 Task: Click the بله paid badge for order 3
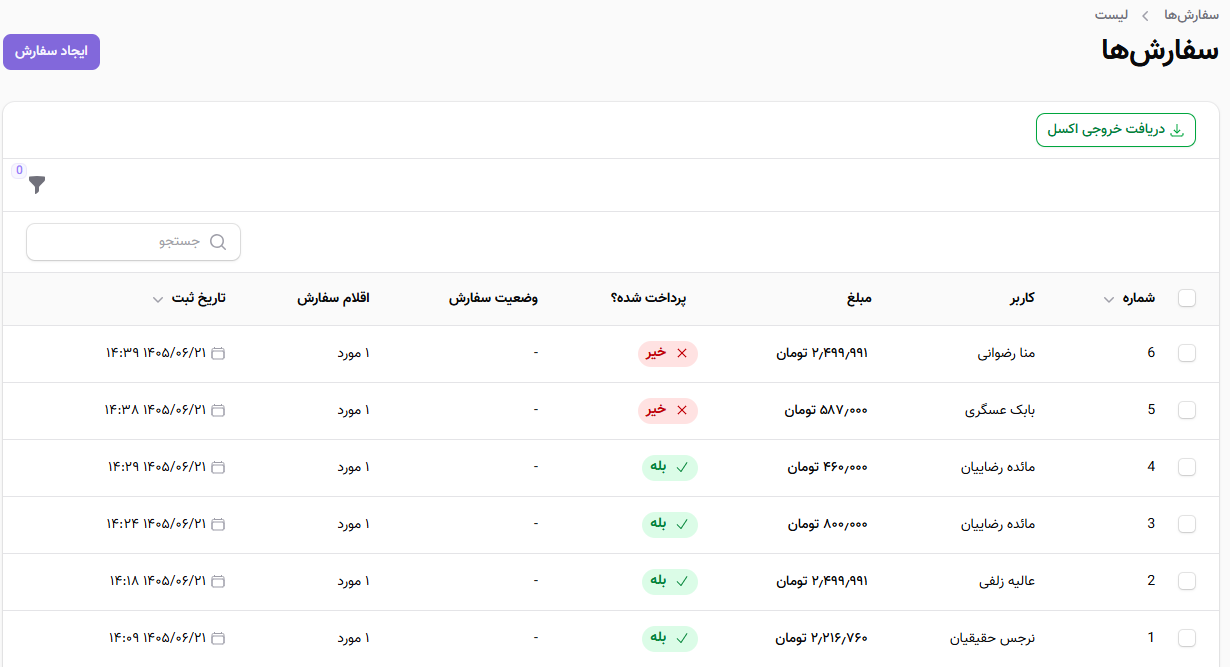[x=670, y=524]
